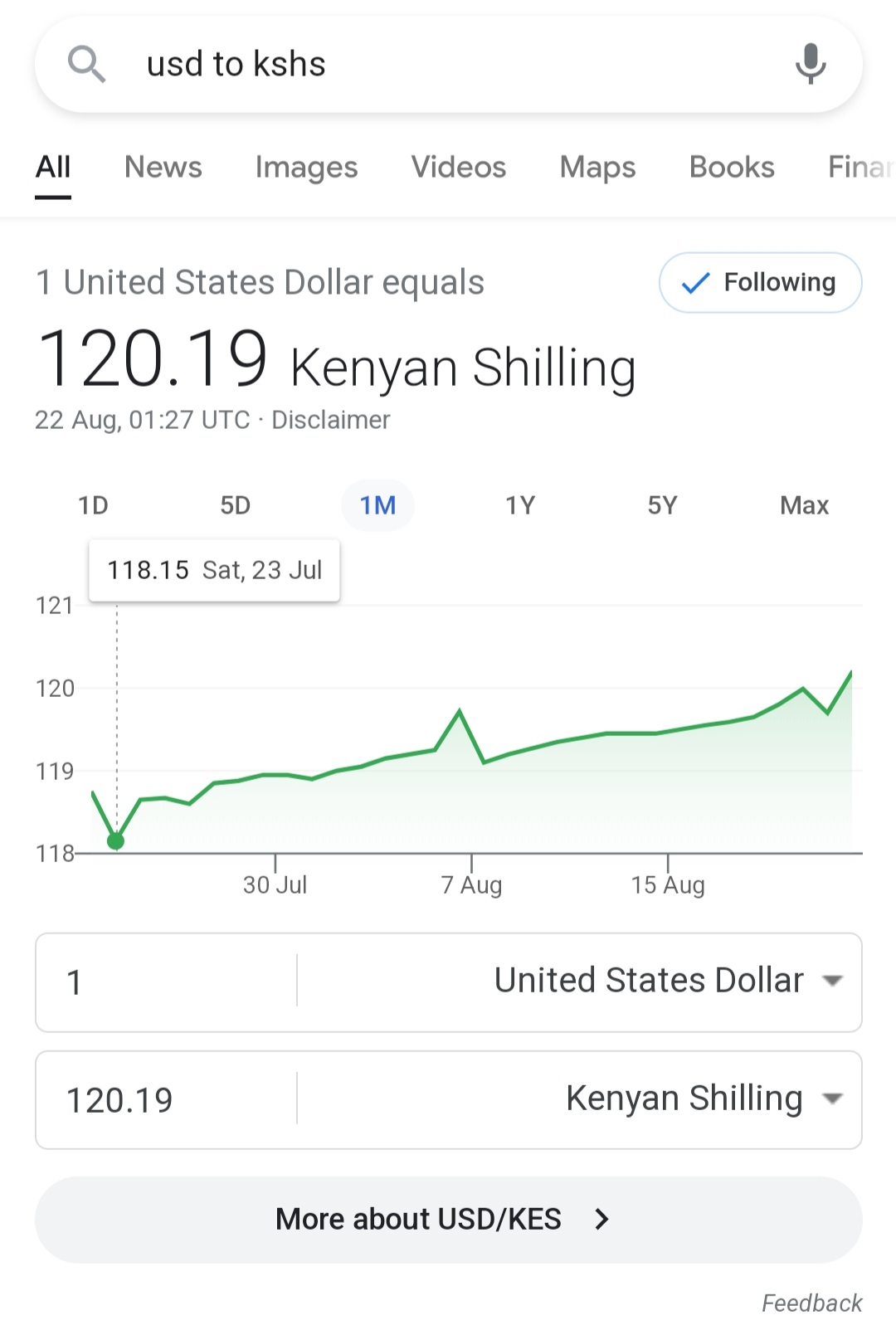Toggle the Following button
The width and height of the screenshot is (896, 1325).
coord(760,282)
